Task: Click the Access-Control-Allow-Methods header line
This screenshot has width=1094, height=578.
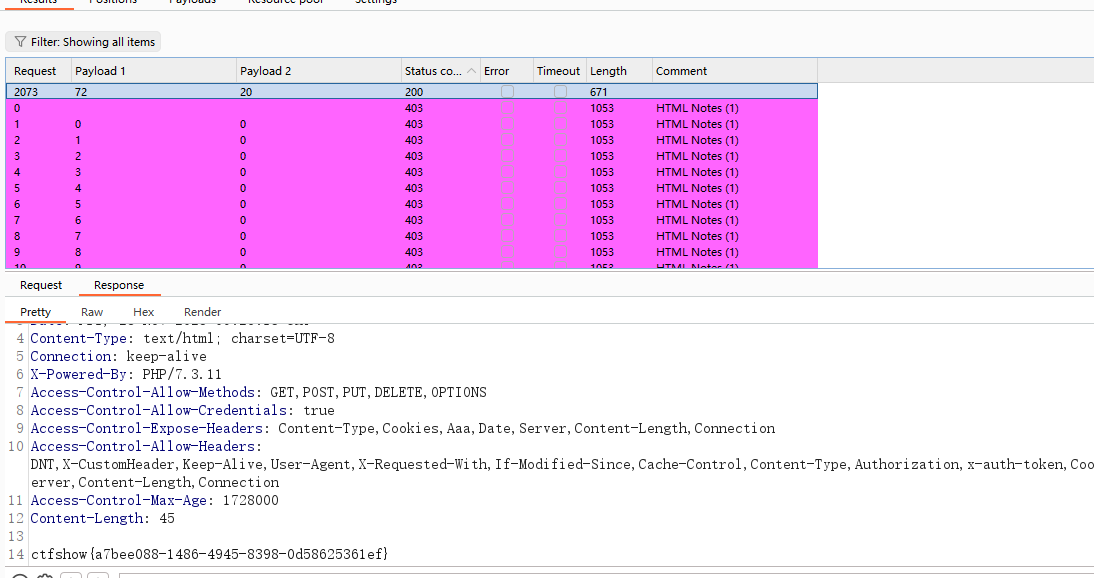Action: tap(259, 392)
